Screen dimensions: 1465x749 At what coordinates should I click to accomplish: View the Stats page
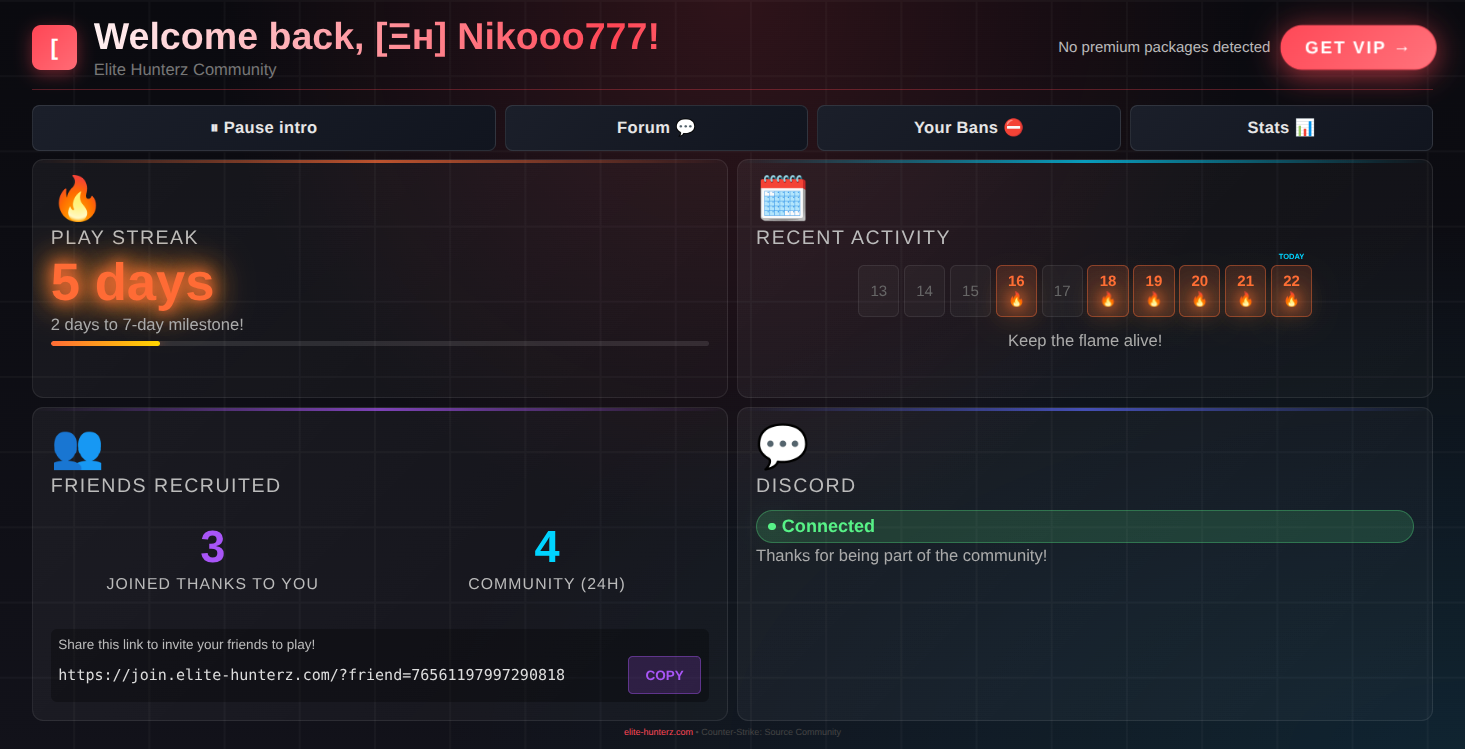[x=1281, y=128]
